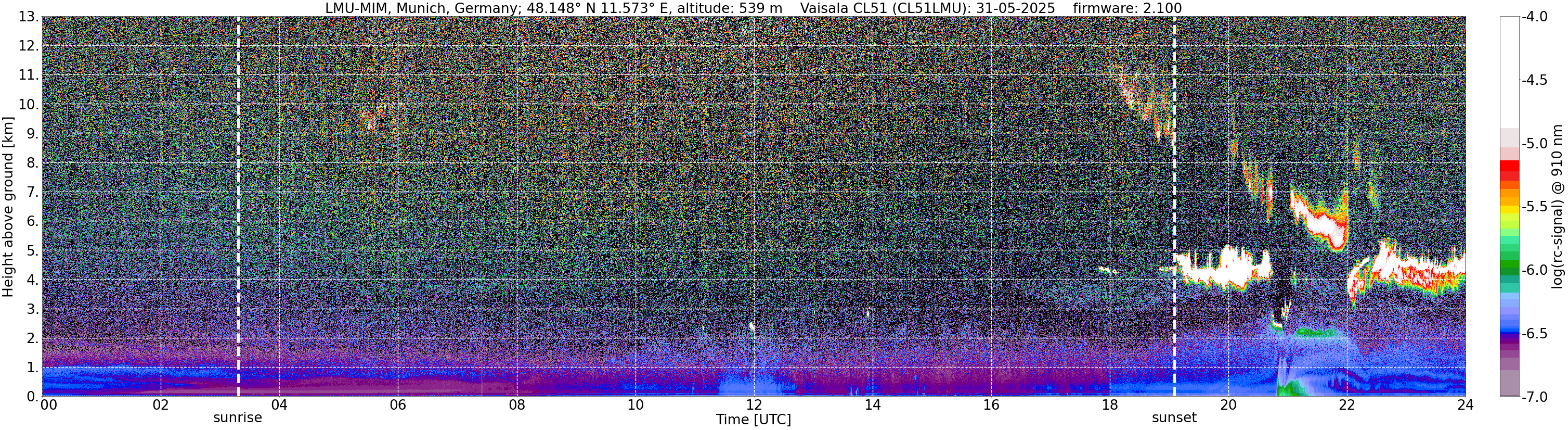1568x430 pixels.
Task: Click the '9.' height tick label
Action: pos(32,133)
